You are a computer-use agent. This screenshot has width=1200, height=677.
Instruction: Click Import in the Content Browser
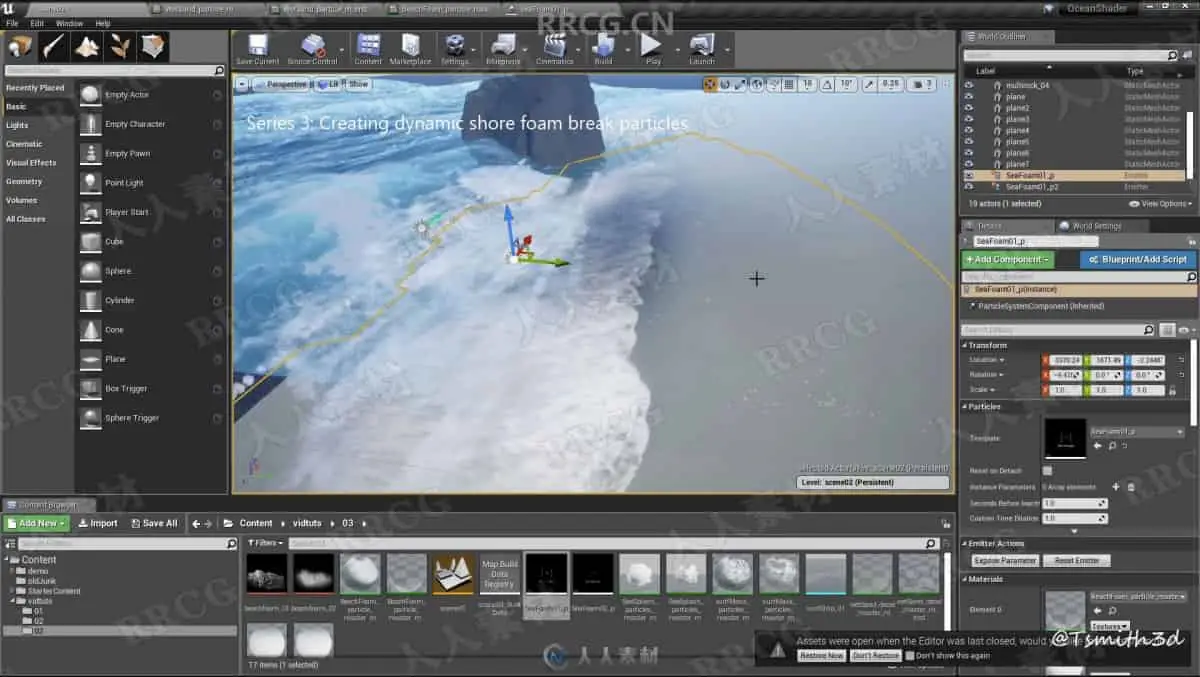tap(98, 523)
